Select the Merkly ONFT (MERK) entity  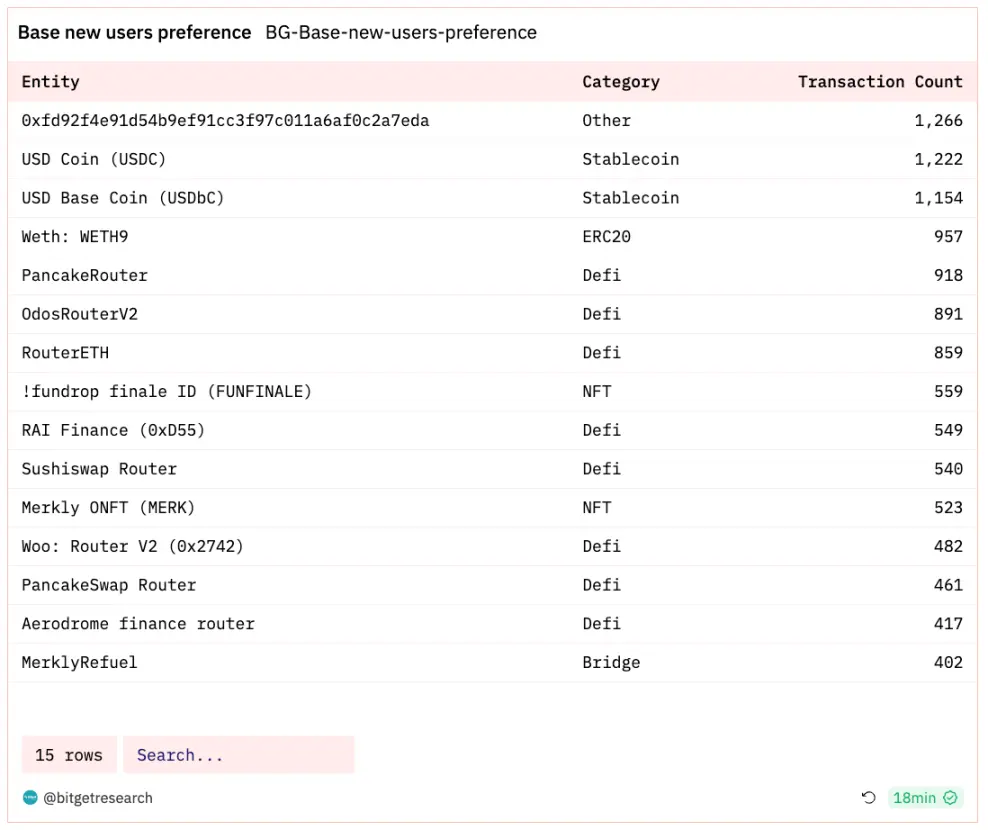[x=108, y=507]
